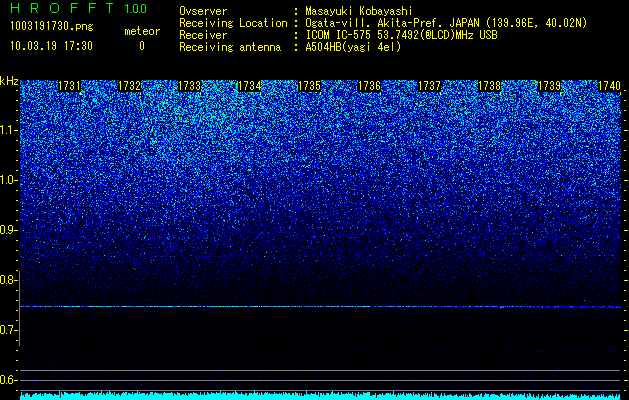Viewport: 629px width, 400px height.
Task: Click the 0.8 kHz axis label
Action: pyautogui.click(x=9, y=280)
